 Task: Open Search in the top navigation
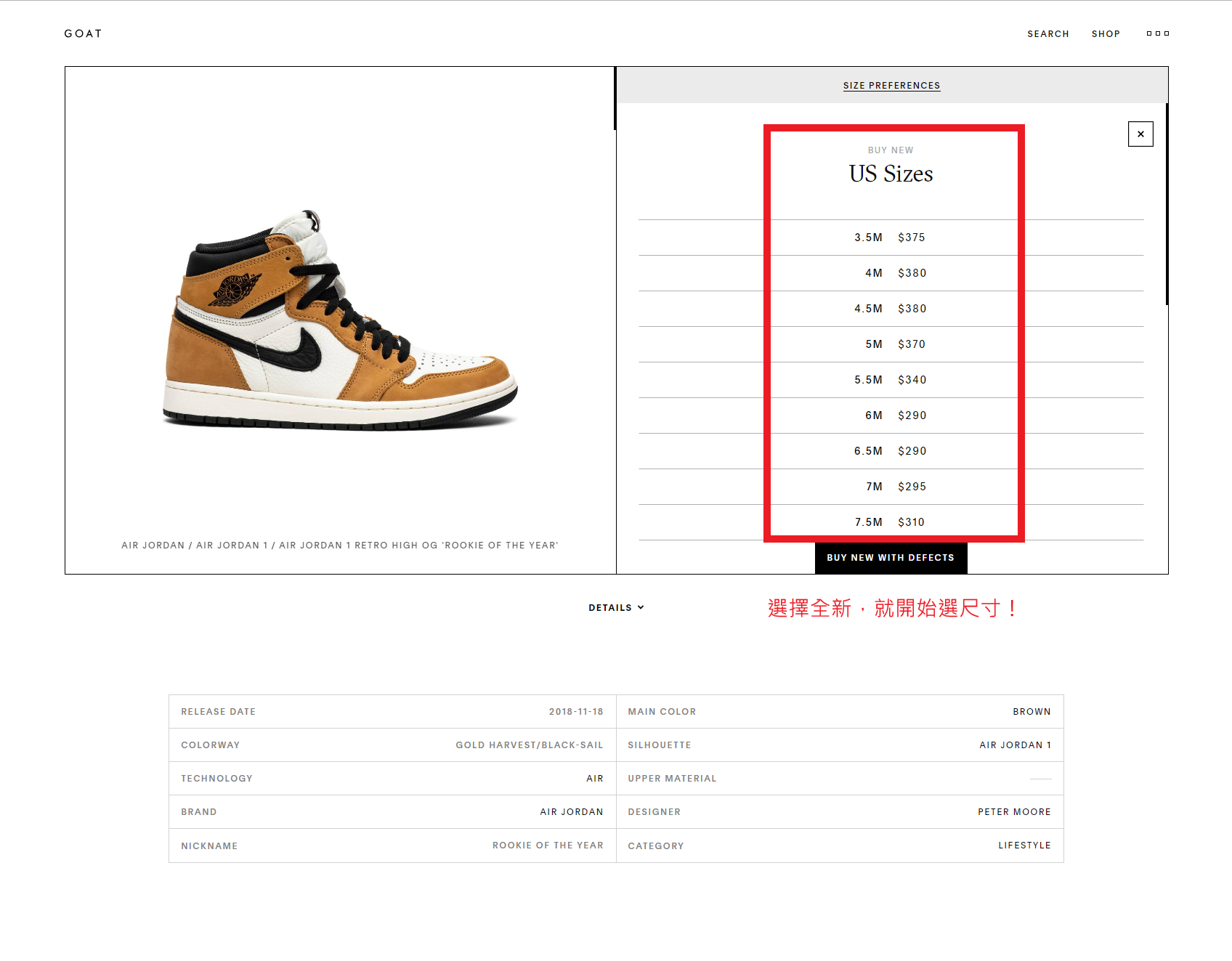[1047, 34]
